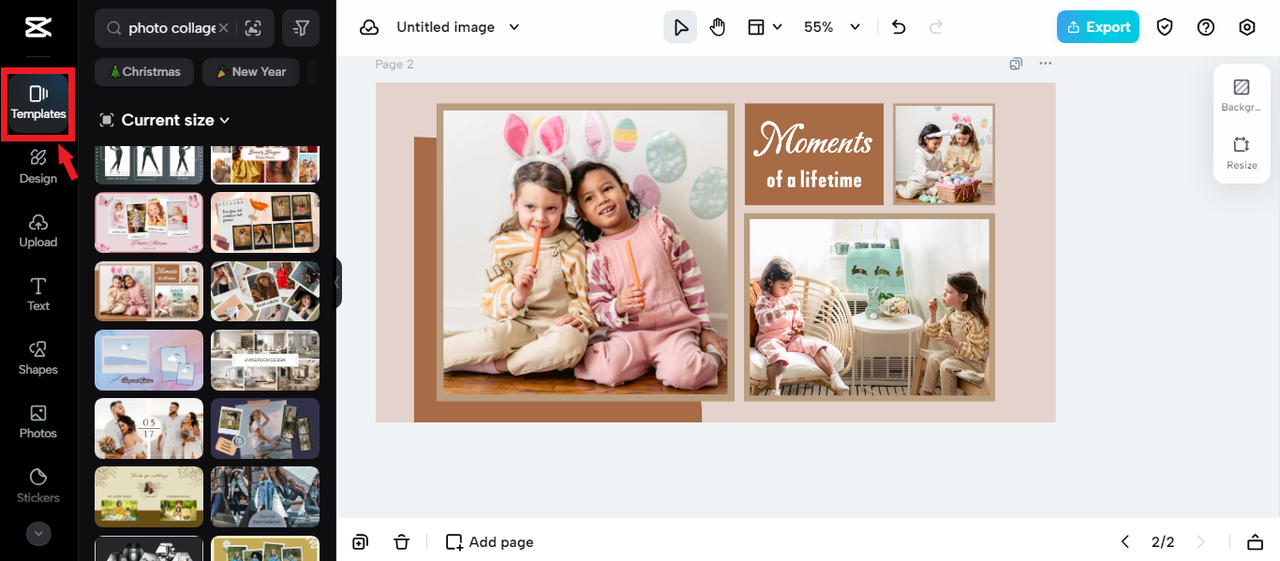Choose the living room design template

coord(265,360)
